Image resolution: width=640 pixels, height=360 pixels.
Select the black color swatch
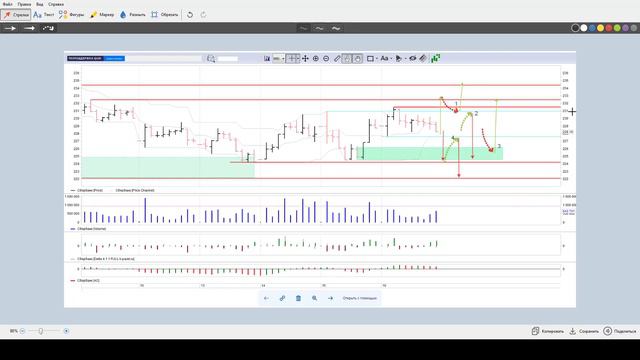click(x=576, y=28)
